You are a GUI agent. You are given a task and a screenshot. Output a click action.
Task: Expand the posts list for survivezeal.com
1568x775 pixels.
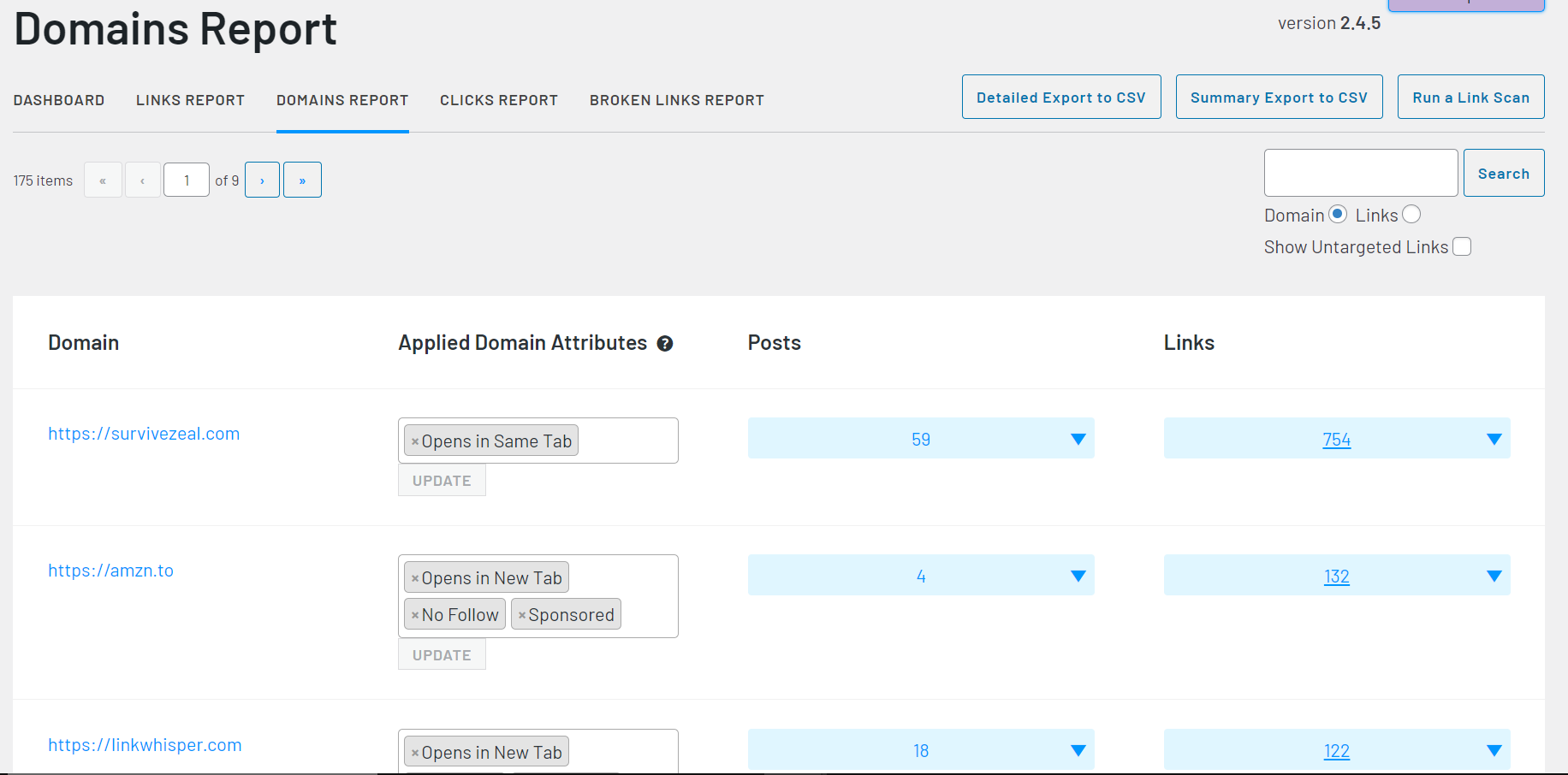[x=1077, y=438]
